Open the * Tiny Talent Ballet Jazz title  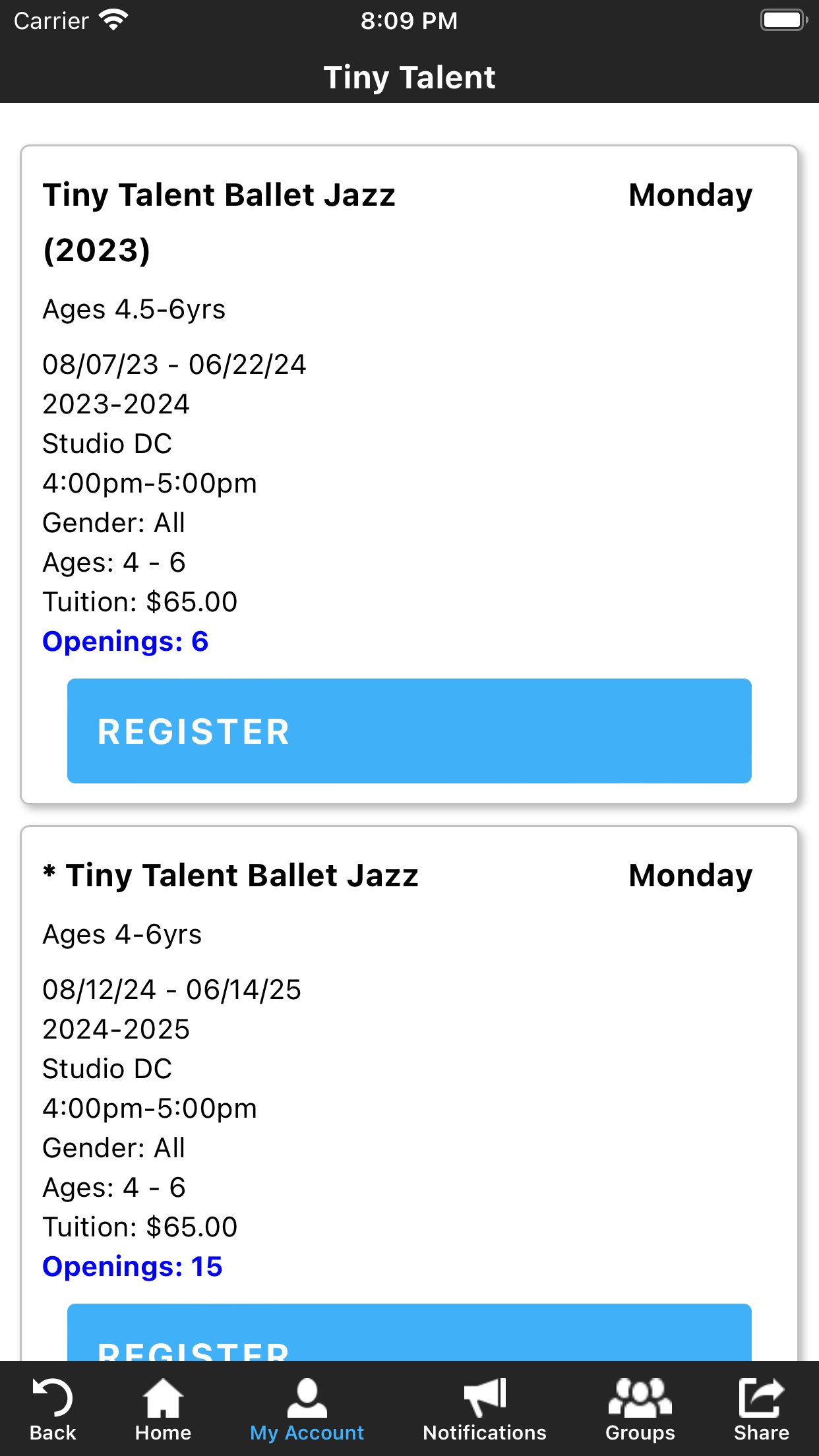pos(231,876)
